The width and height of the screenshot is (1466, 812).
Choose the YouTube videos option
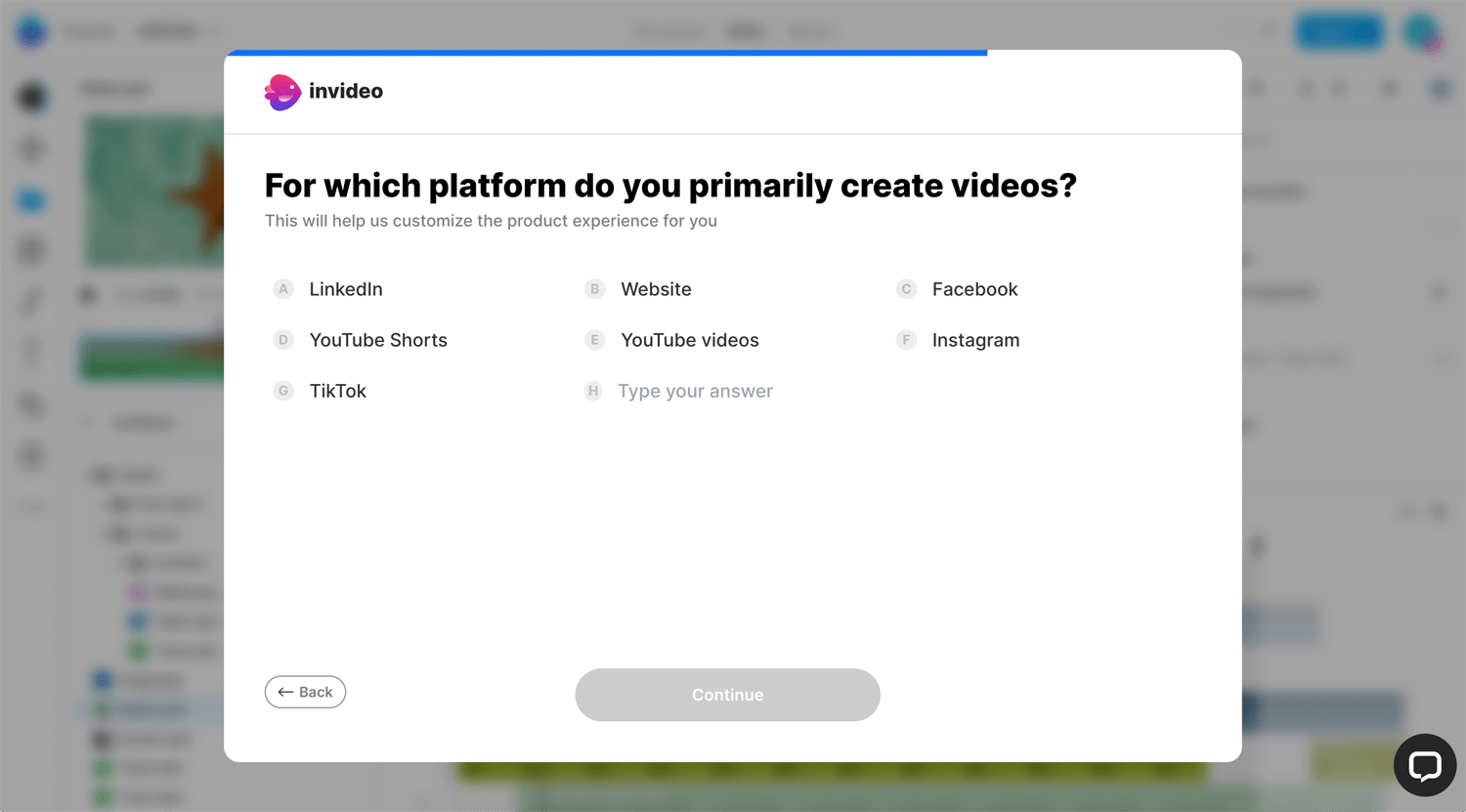pos(671,340)
